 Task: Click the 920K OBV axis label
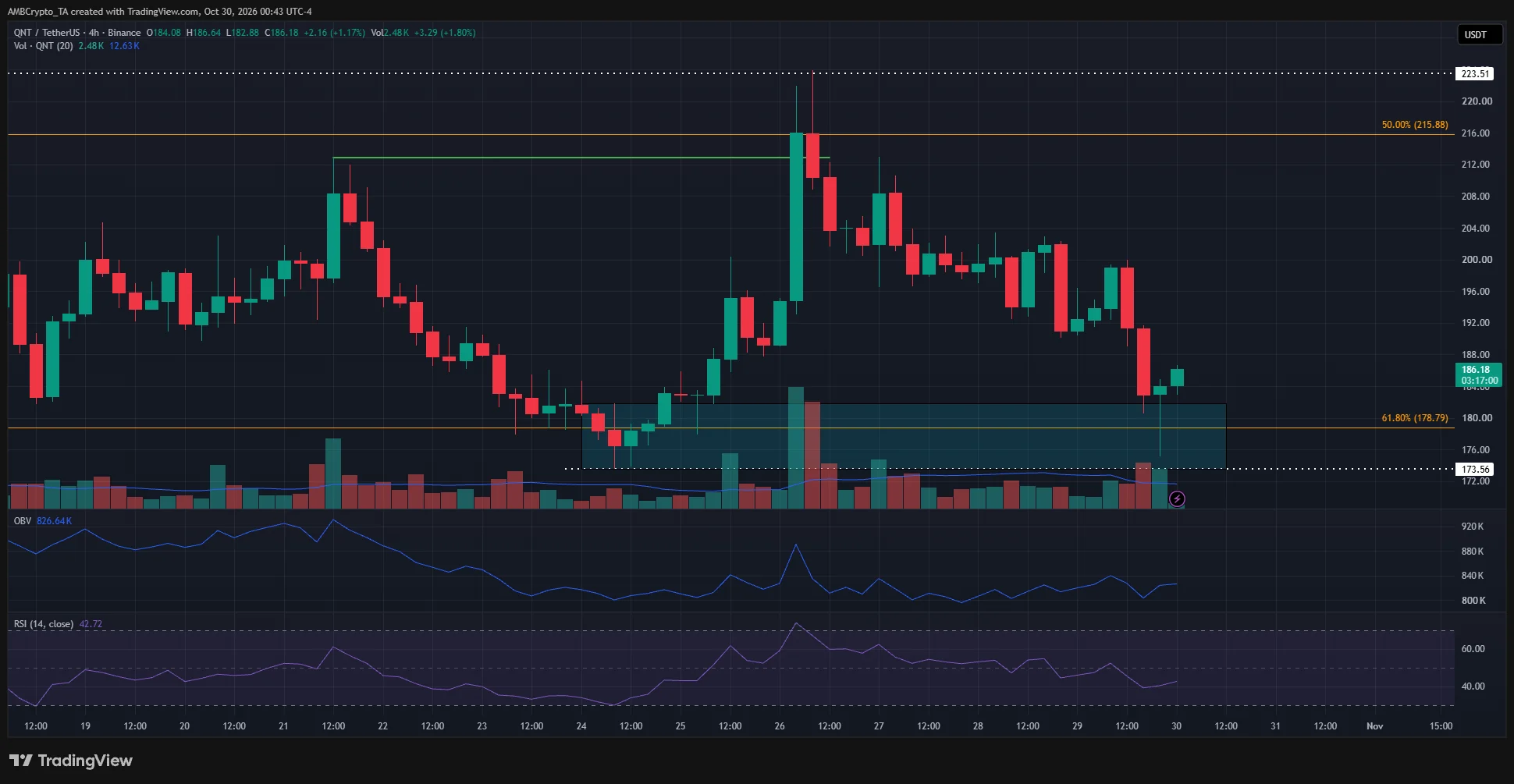pos(1473,527)
